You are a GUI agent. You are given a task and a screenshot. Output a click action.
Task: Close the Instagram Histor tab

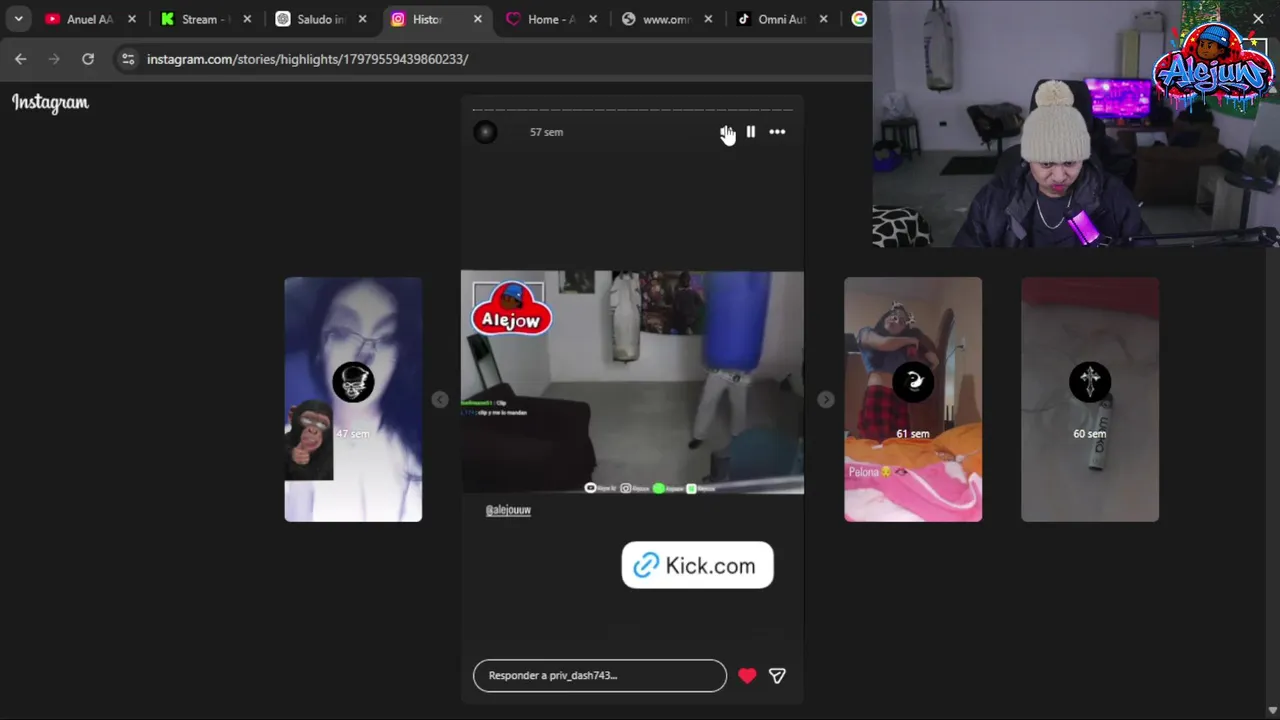(477, 19)
